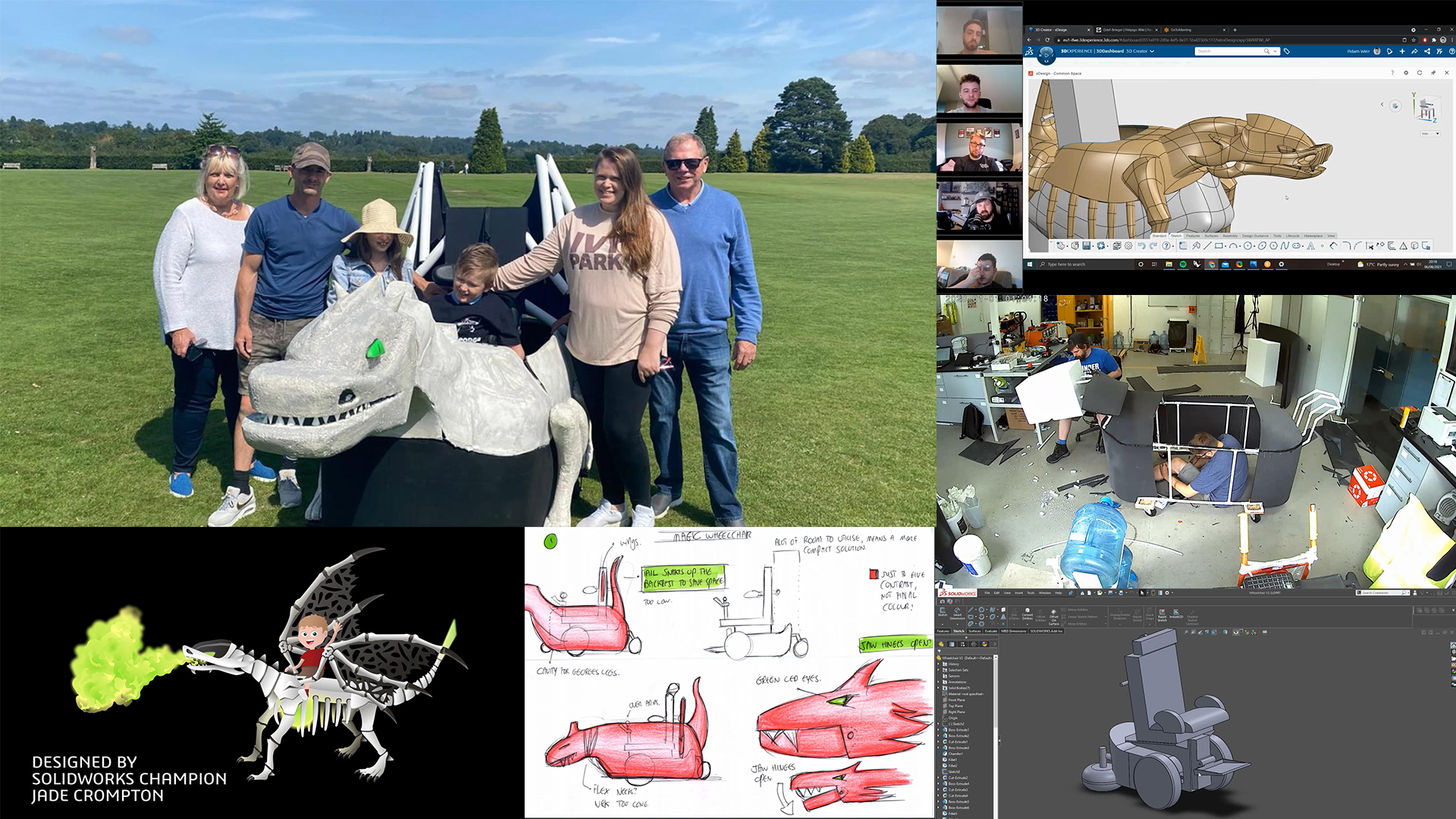The width and height of the screenshot is (1456, 819).
Task: Click the tag icon next to search box
Action: tap(1287, 52)
